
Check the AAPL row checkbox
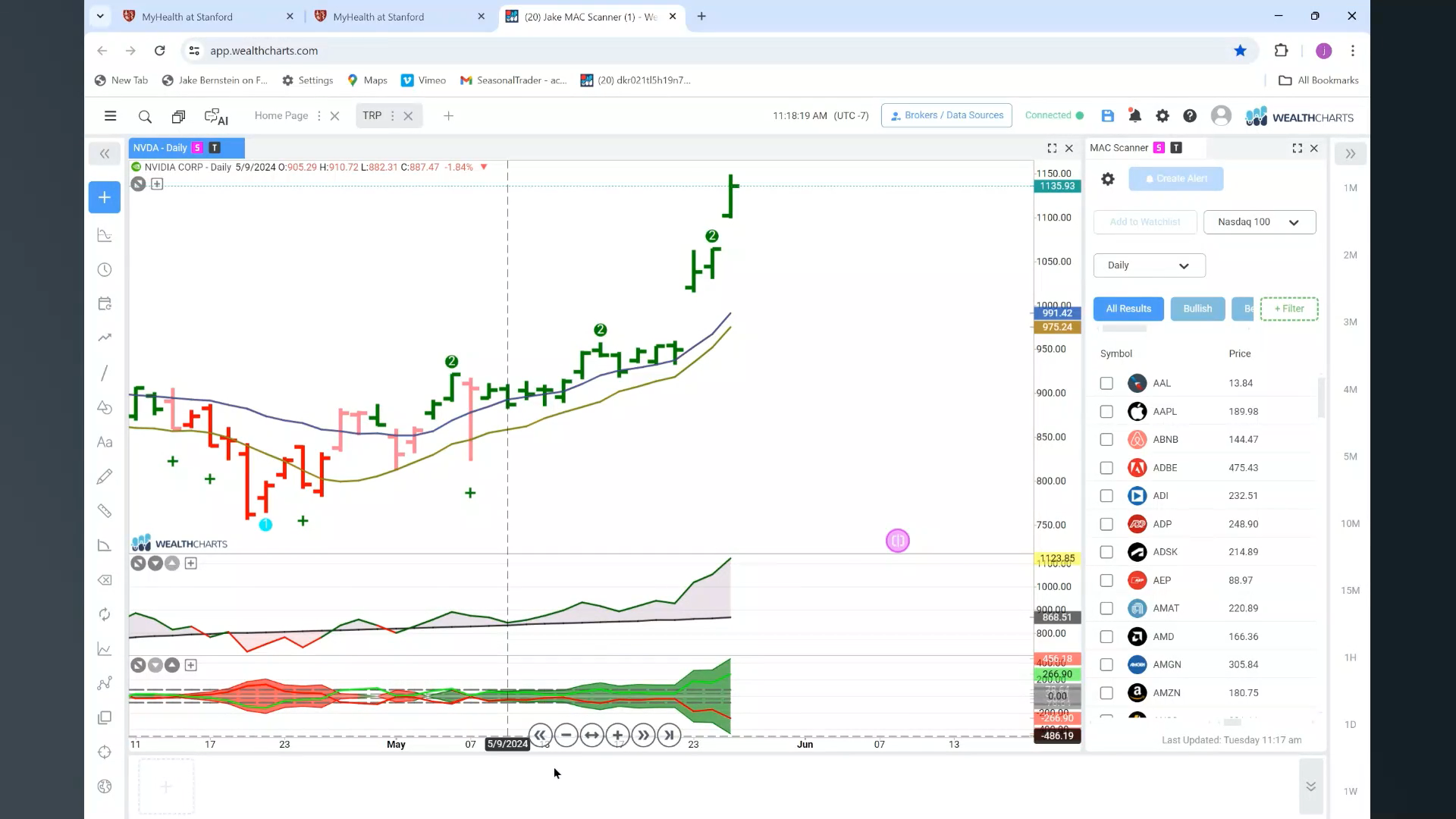click(x=1106, y=411)
